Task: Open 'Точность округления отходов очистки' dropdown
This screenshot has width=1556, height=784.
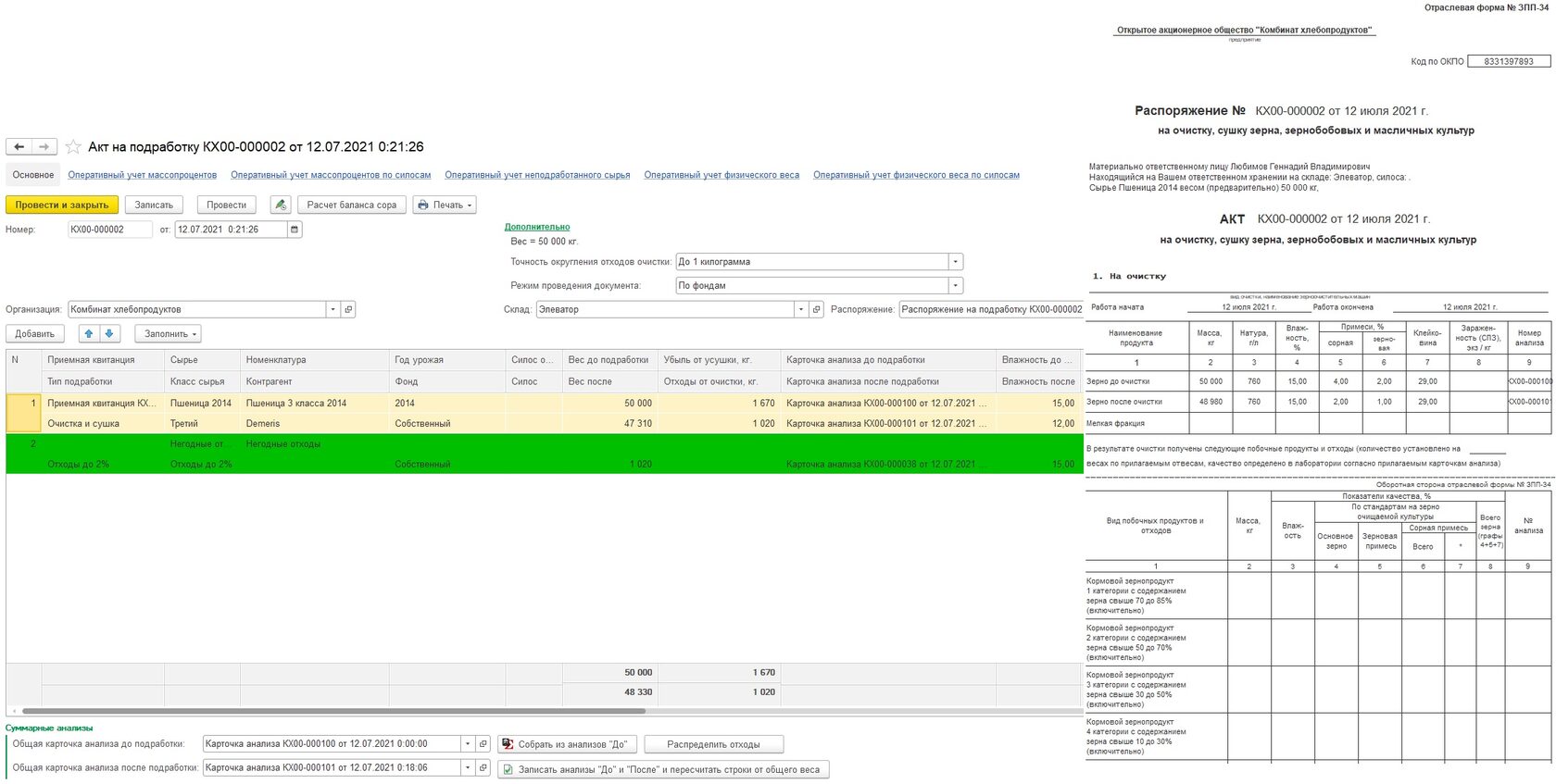Action: 956,262
